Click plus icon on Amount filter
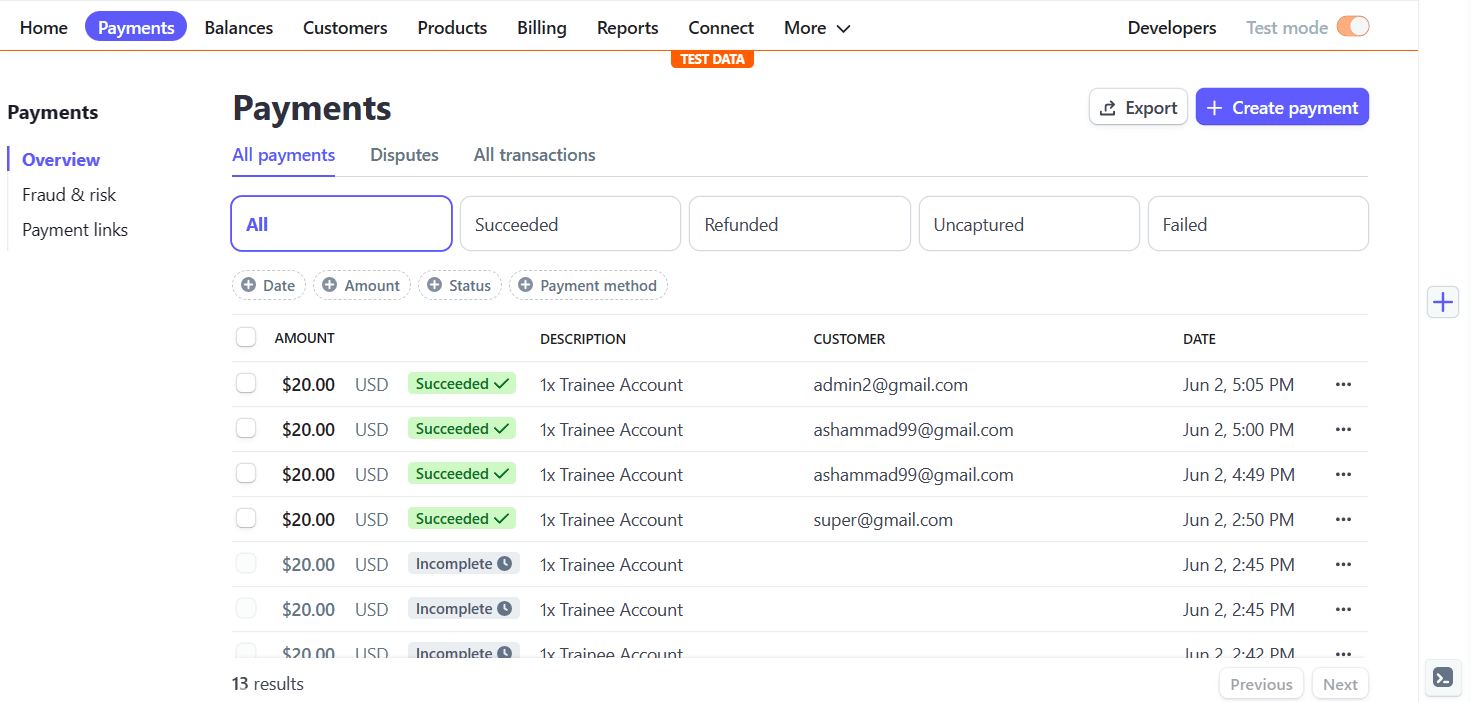The height and width of the screenshot is (702, 1471). tap(329, 285)
